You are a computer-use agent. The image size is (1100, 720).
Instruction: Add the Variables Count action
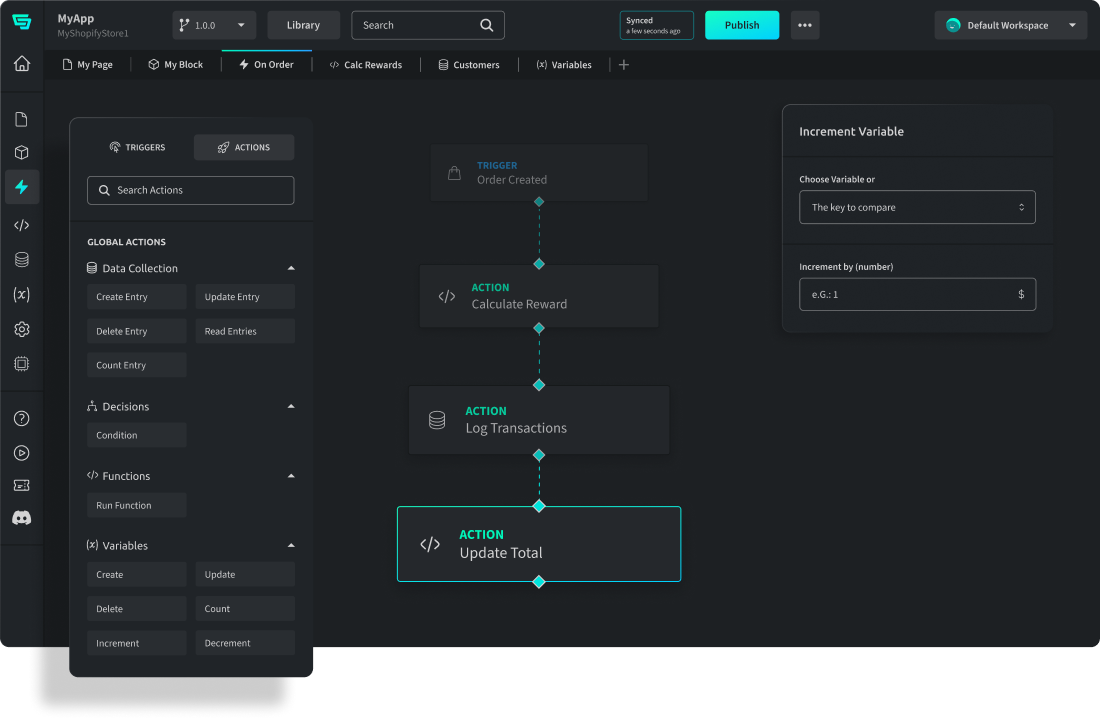coord(245,608)
